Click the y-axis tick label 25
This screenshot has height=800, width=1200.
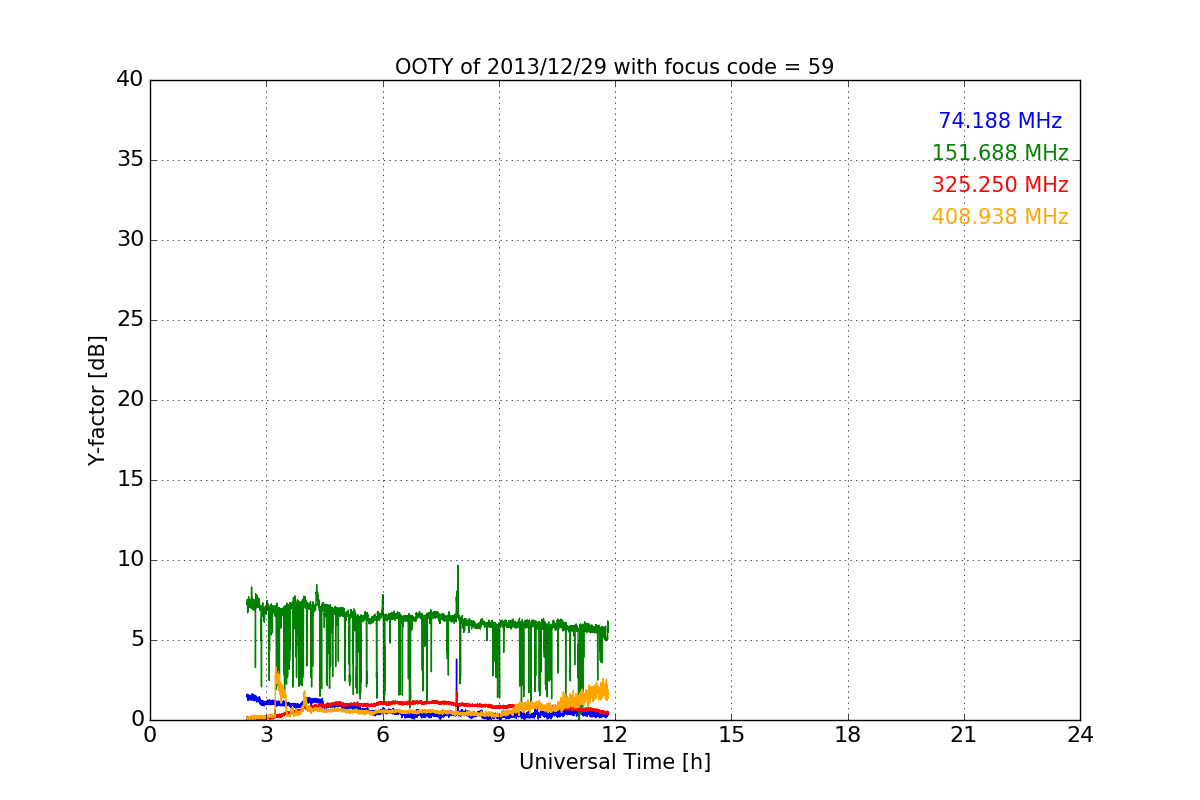(x=130, y=320)
